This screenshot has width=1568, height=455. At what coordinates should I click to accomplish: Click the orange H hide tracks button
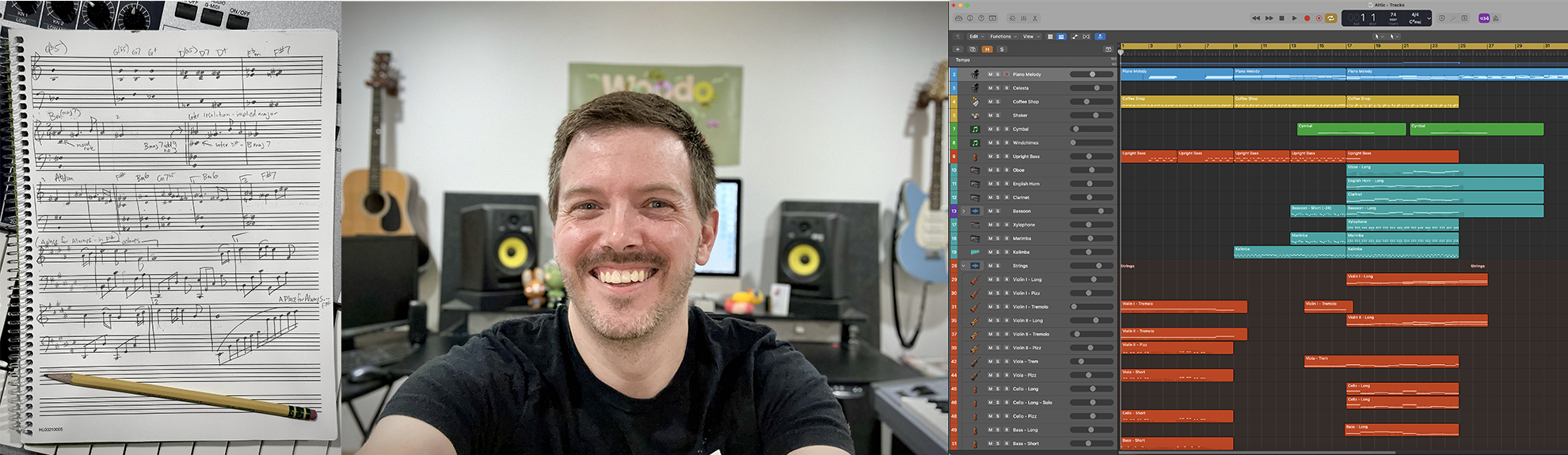click(987, 49)
